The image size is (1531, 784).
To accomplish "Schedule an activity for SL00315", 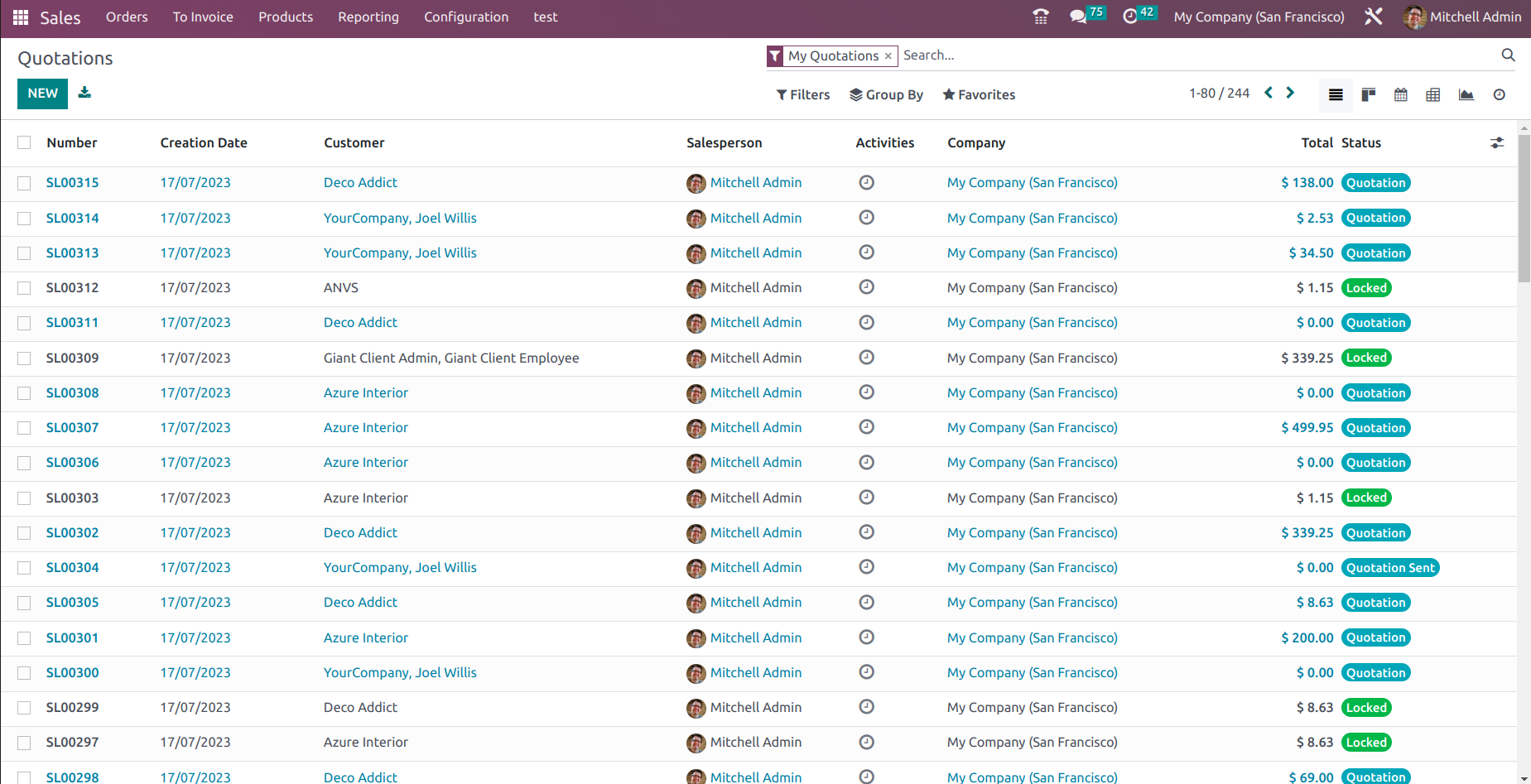I will pos(866,183).
